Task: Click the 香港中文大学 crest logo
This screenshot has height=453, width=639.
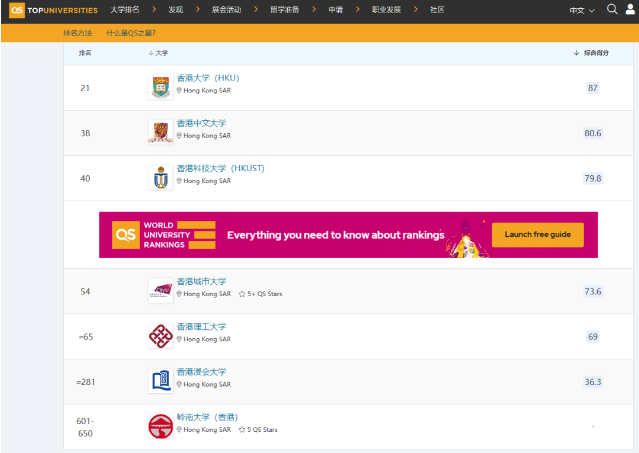Action: 161,132
